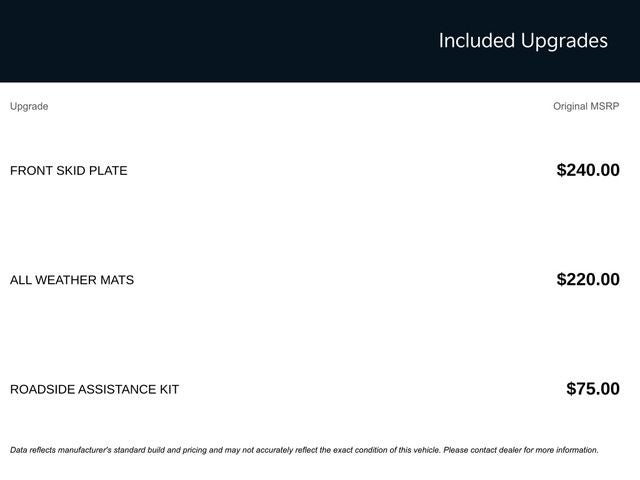Screen dimensions: 640x480
Task: Click the word "ALL" in the mats row
Action: [x=21, y=280]
